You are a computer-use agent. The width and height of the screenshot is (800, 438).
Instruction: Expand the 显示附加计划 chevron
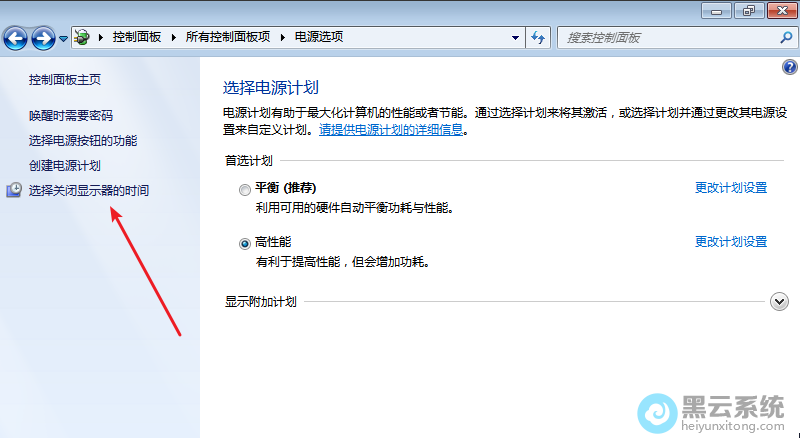pyautogui.click(x=780, y=302)
